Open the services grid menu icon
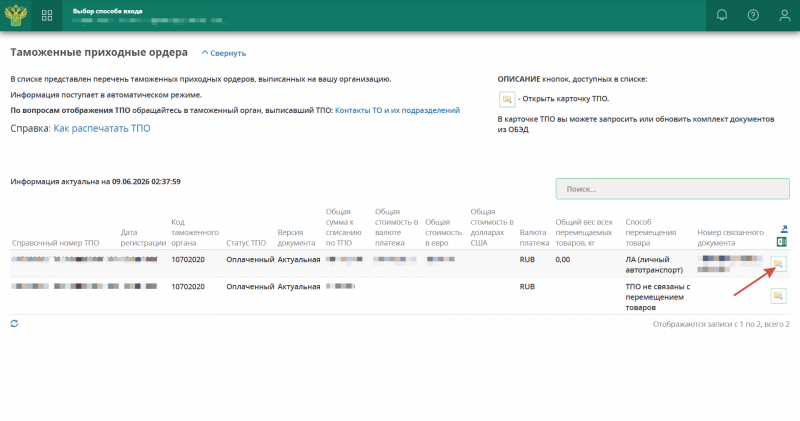800x421 pixels. tap(47, 15)
